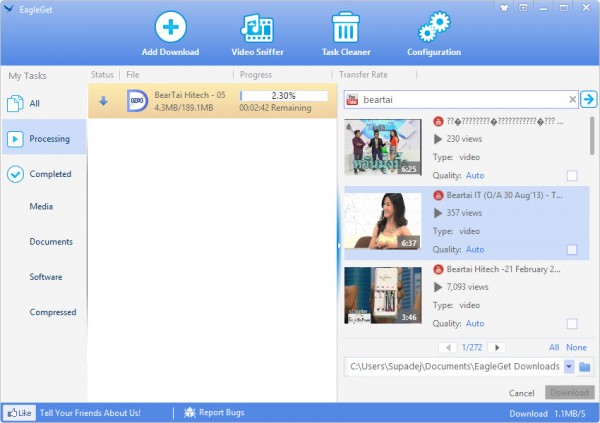Click 00:02:42 Remaining text
600x423 pixels.
[275, 108]
